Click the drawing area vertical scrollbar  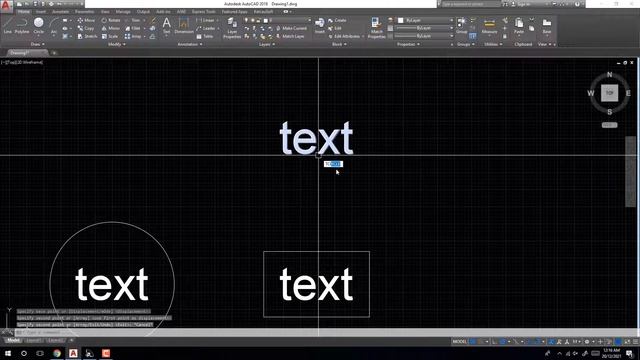coord(630,171)
